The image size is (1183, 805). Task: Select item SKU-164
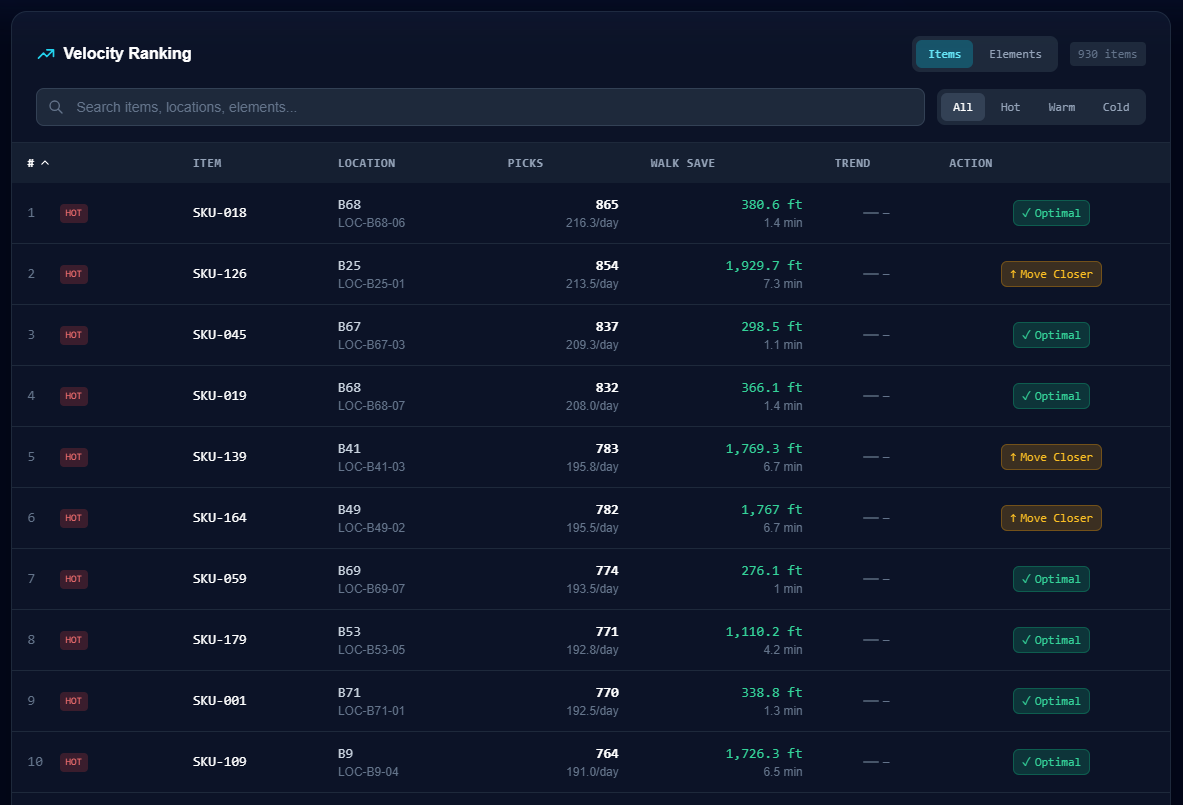click(x=220, y=518)
